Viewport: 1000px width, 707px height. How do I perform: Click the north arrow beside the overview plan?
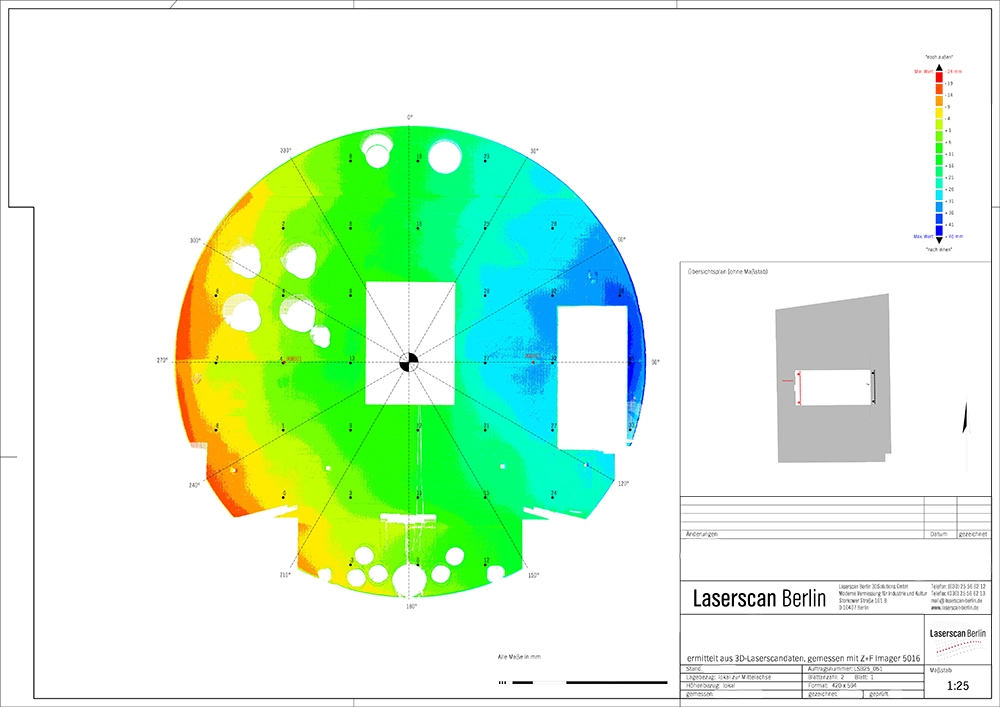tap(965, 417)
